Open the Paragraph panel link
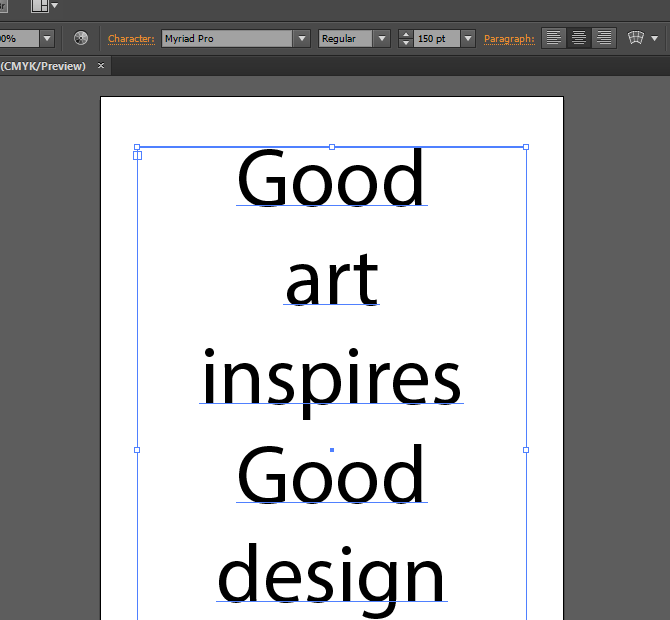 (x=509, y=39)
